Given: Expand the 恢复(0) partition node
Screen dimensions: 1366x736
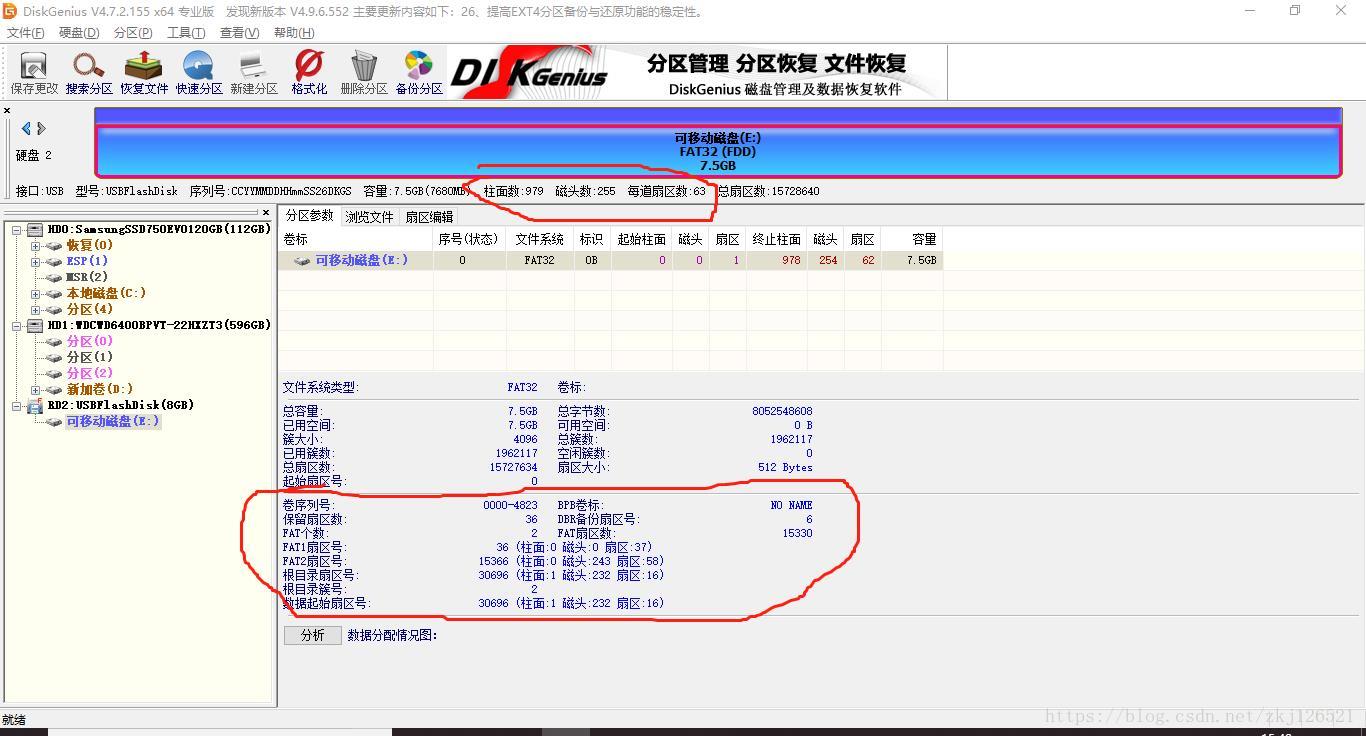Looking at the screenshot, I should click(36, 245).
